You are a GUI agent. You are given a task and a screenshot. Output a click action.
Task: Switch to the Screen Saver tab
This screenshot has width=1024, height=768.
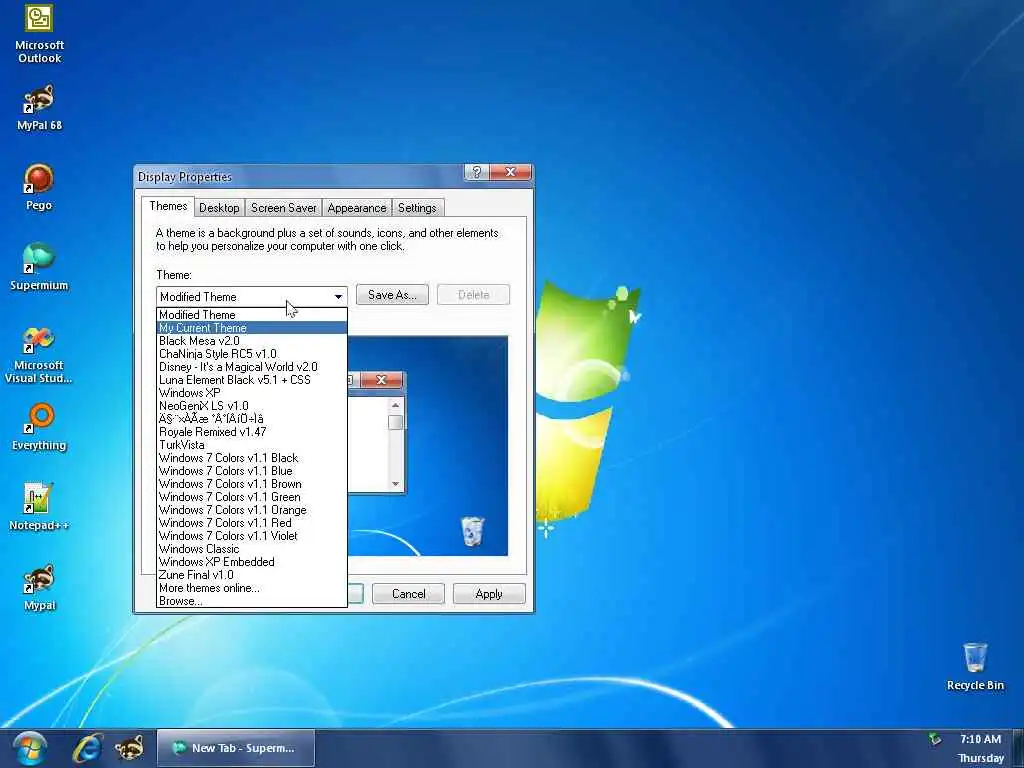(283, 208)
